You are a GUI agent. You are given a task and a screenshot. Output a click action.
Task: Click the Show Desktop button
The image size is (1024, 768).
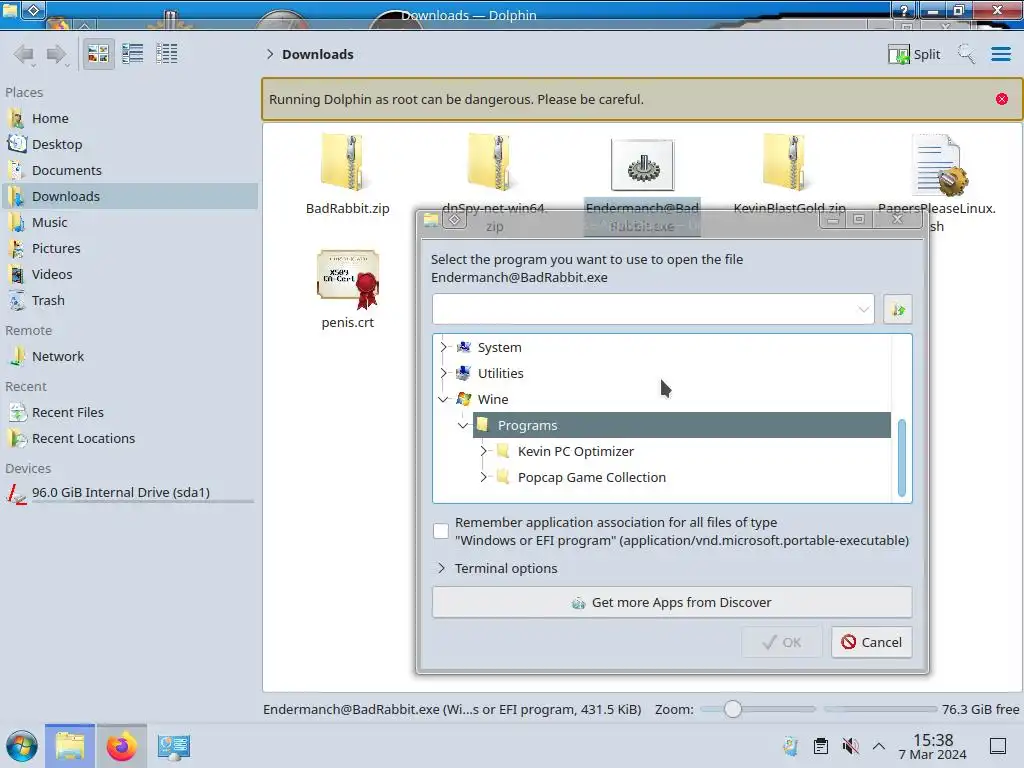click(998, 746)
